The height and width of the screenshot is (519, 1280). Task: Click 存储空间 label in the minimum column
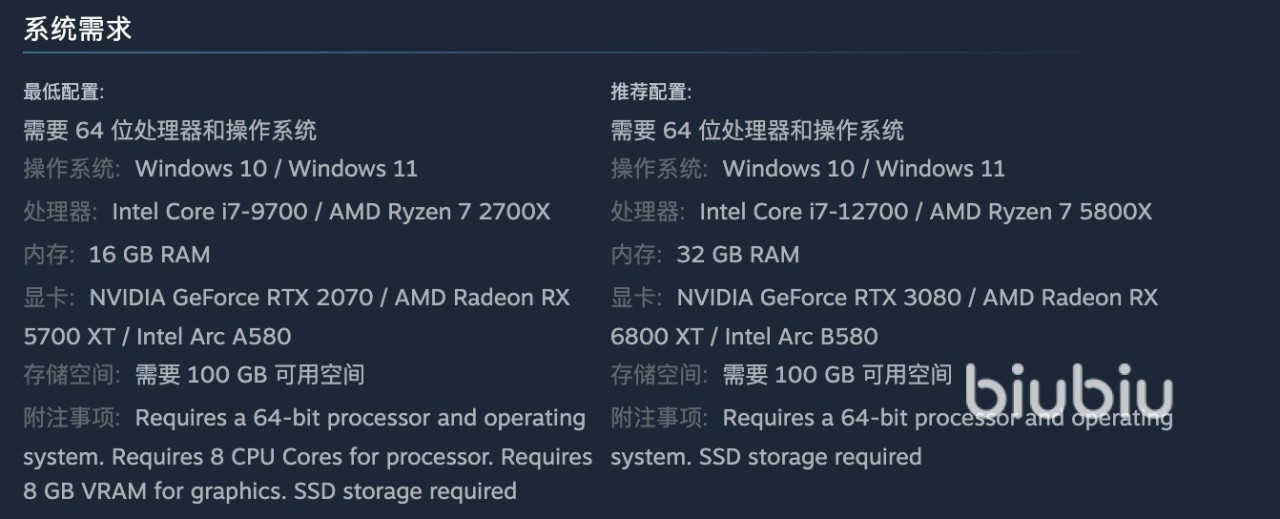click(x=71, y=375)
